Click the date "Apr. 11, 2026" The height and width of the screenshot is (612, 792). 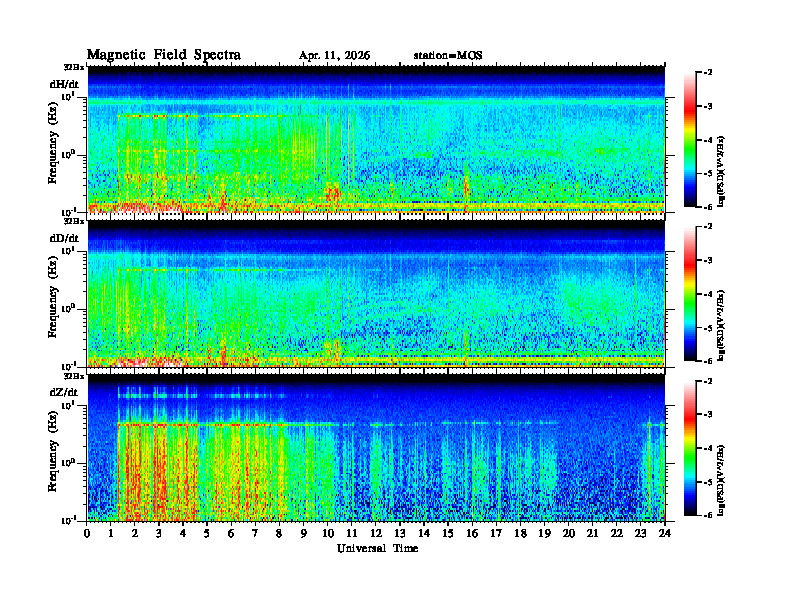[x=334, y=56]
